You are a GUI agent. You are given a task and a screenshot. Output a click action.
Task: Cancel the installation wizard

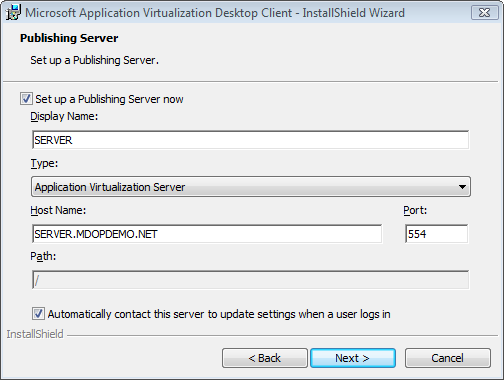coord(448,358)
